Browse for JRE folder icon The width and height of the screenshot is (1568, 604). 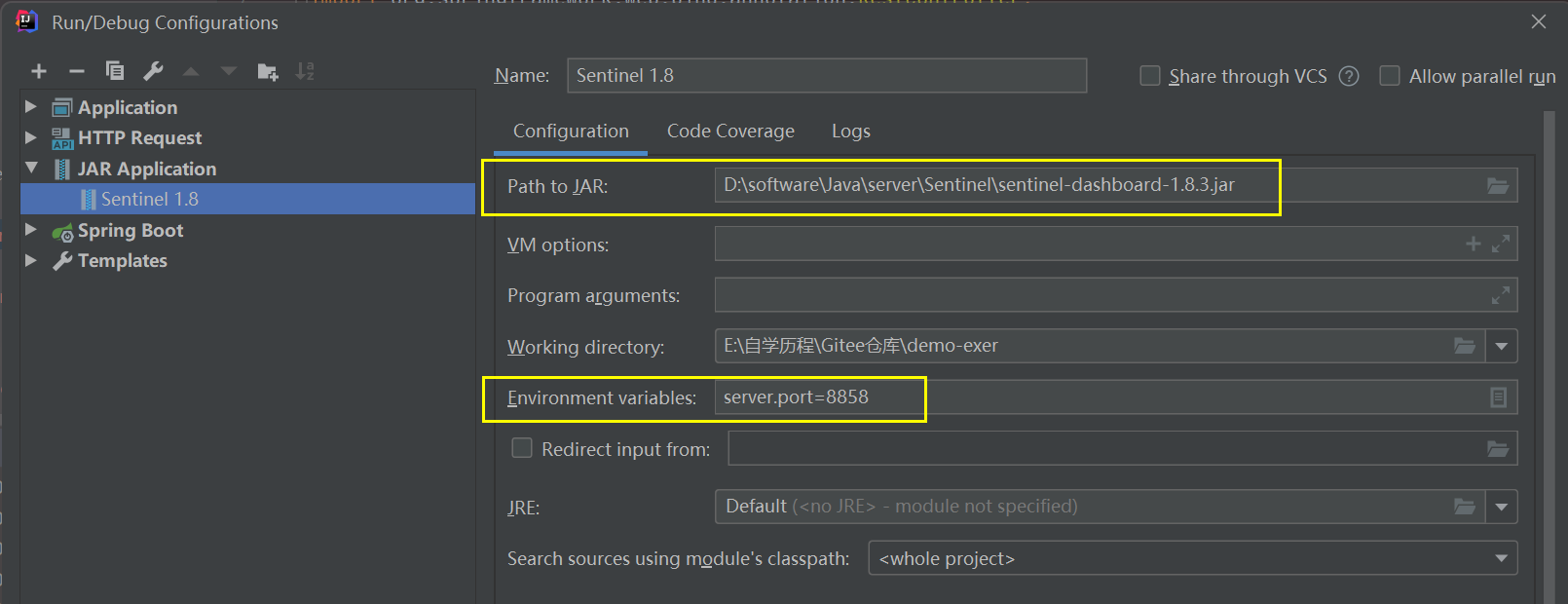[1465, 507]
